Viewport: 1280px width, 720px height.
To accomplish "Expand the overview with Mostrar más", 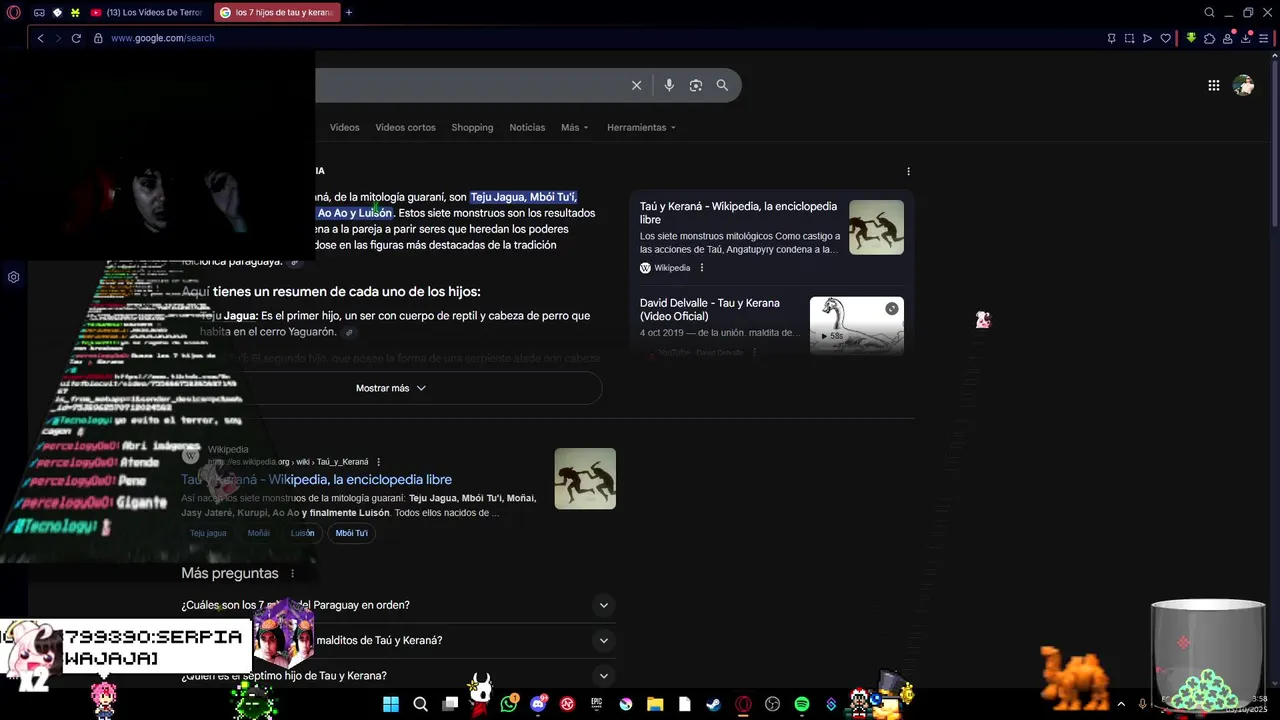I will click(x=391, y=388).
